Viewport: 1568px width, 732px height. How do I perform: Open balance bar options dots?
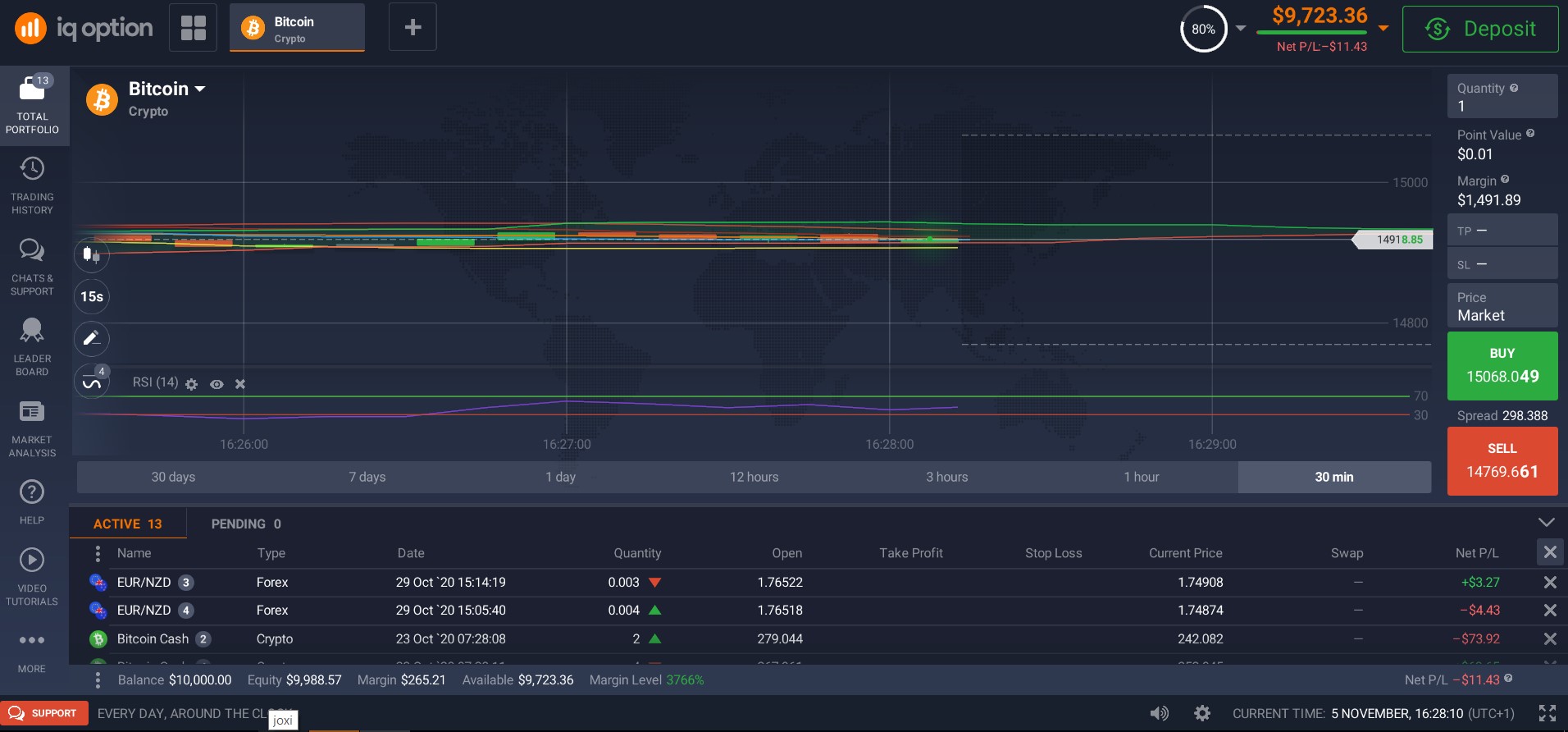pos(98,679)
